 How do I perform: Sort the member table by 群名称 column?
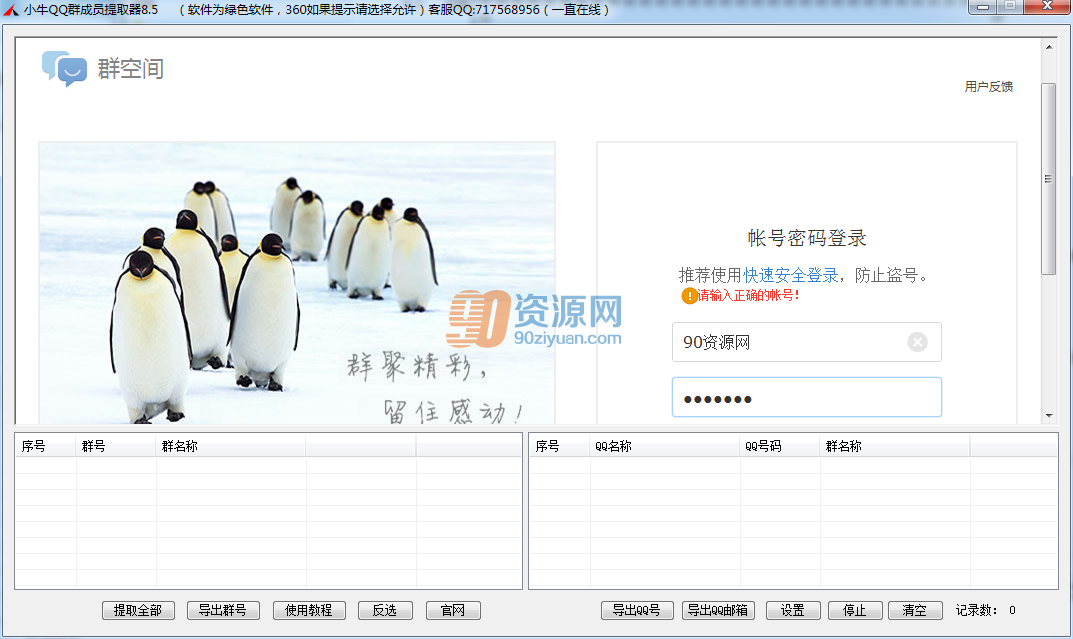pos(894,446)
